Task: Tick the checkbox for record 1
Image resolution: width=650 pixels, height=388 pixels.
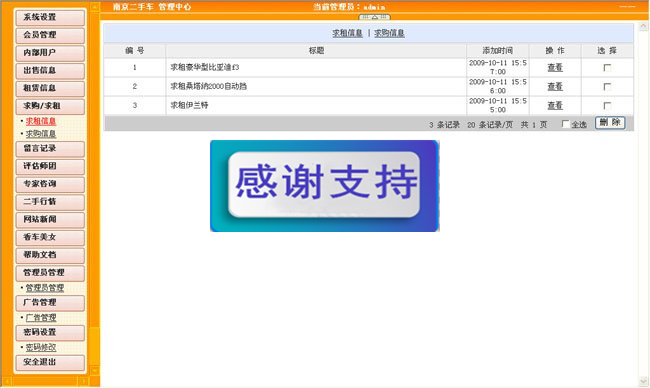Action: (x=607, y=68)
